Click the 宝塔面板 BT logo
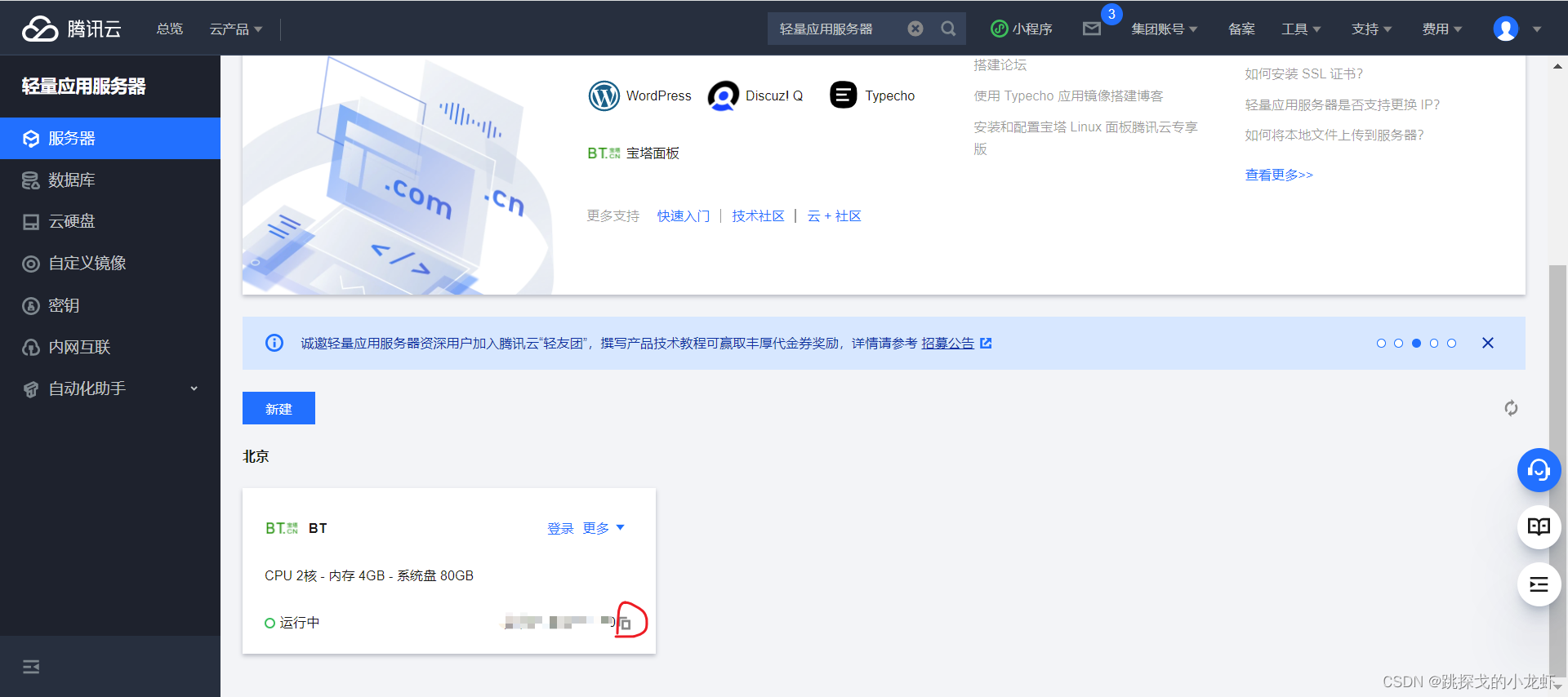The image size is (1568, 697). click(604, 153)
